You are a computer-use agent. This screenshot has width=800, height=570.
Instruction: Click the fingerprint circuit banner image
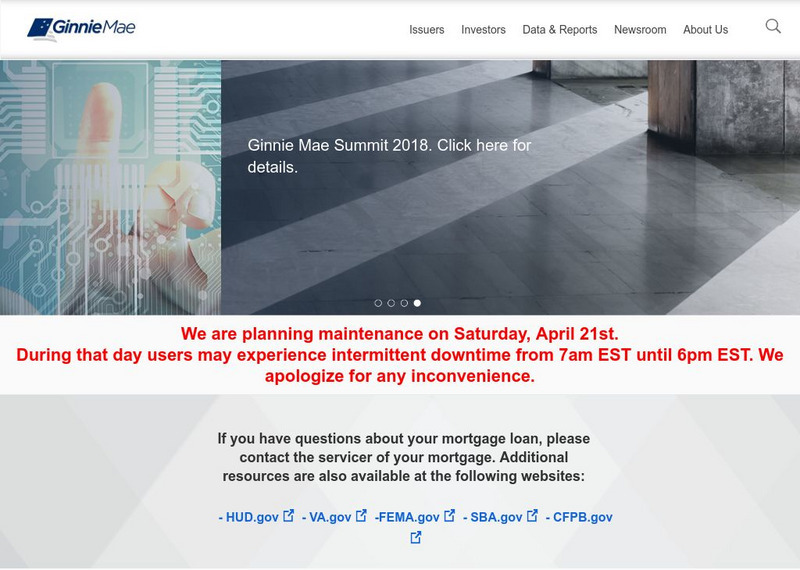coord(110,187)
